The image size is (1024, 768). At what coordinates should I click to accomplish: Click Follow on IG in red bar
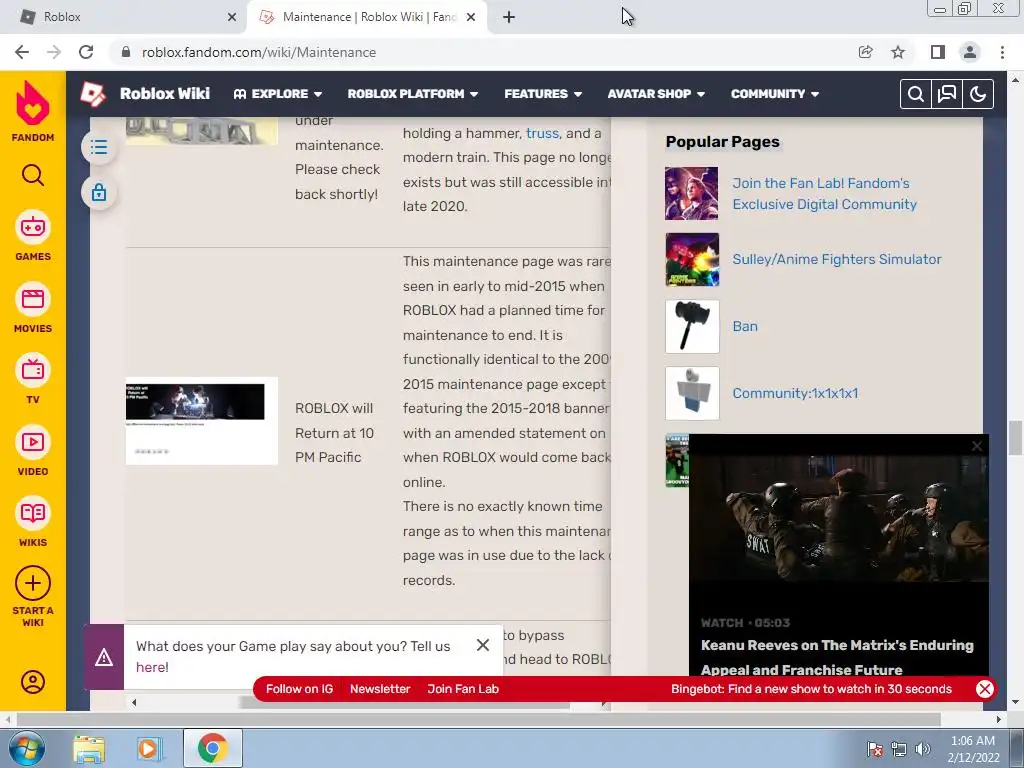point(300,689)
